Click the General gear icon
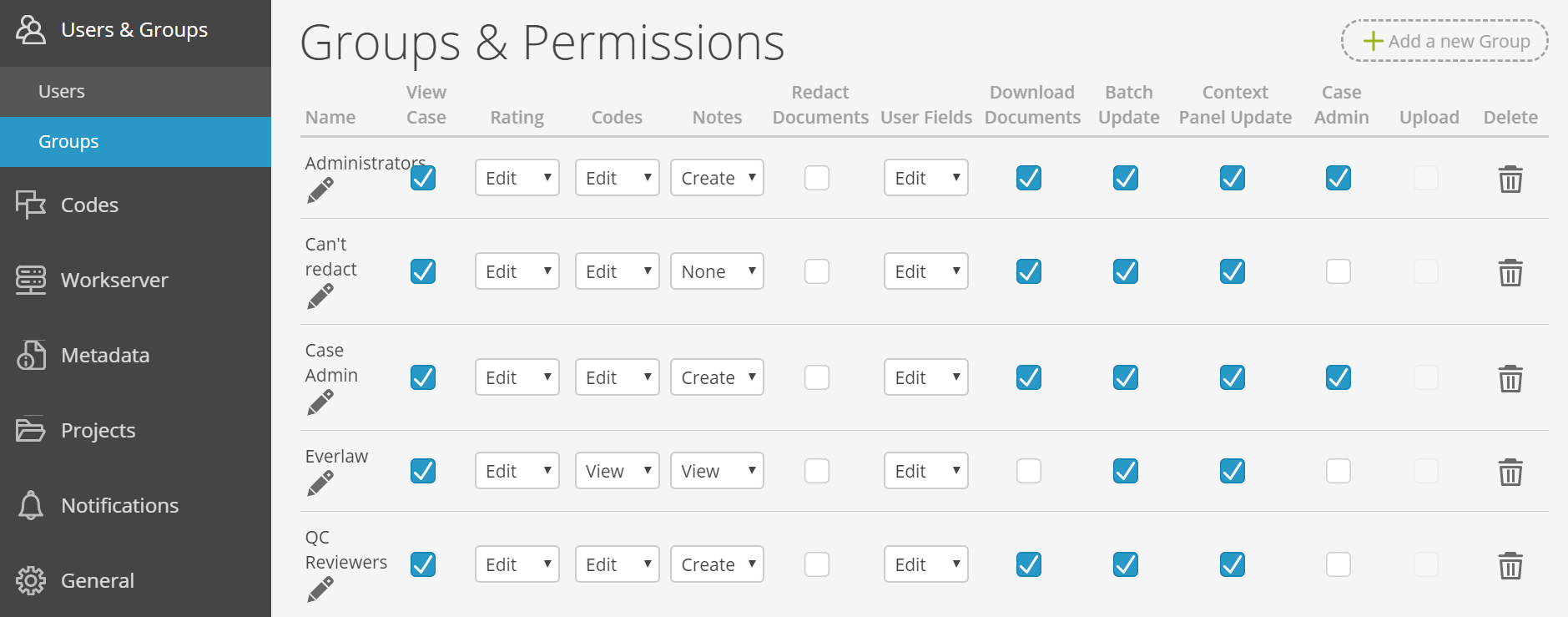This screenshot has height=617, width=1568. 31,580
